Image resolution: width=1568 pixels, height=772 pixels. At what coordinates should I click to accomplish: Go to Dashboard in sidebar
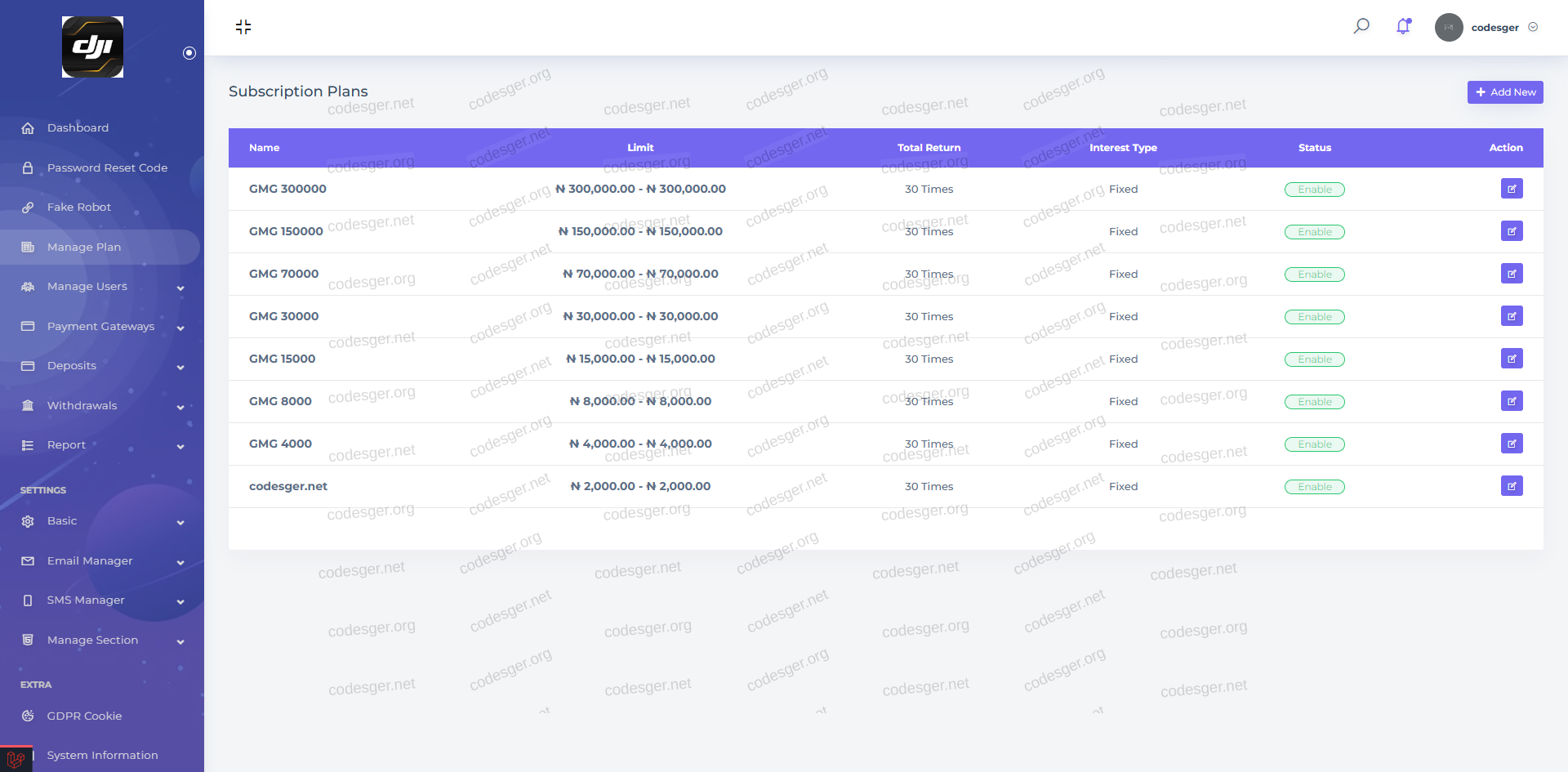[x=78, y=128]
